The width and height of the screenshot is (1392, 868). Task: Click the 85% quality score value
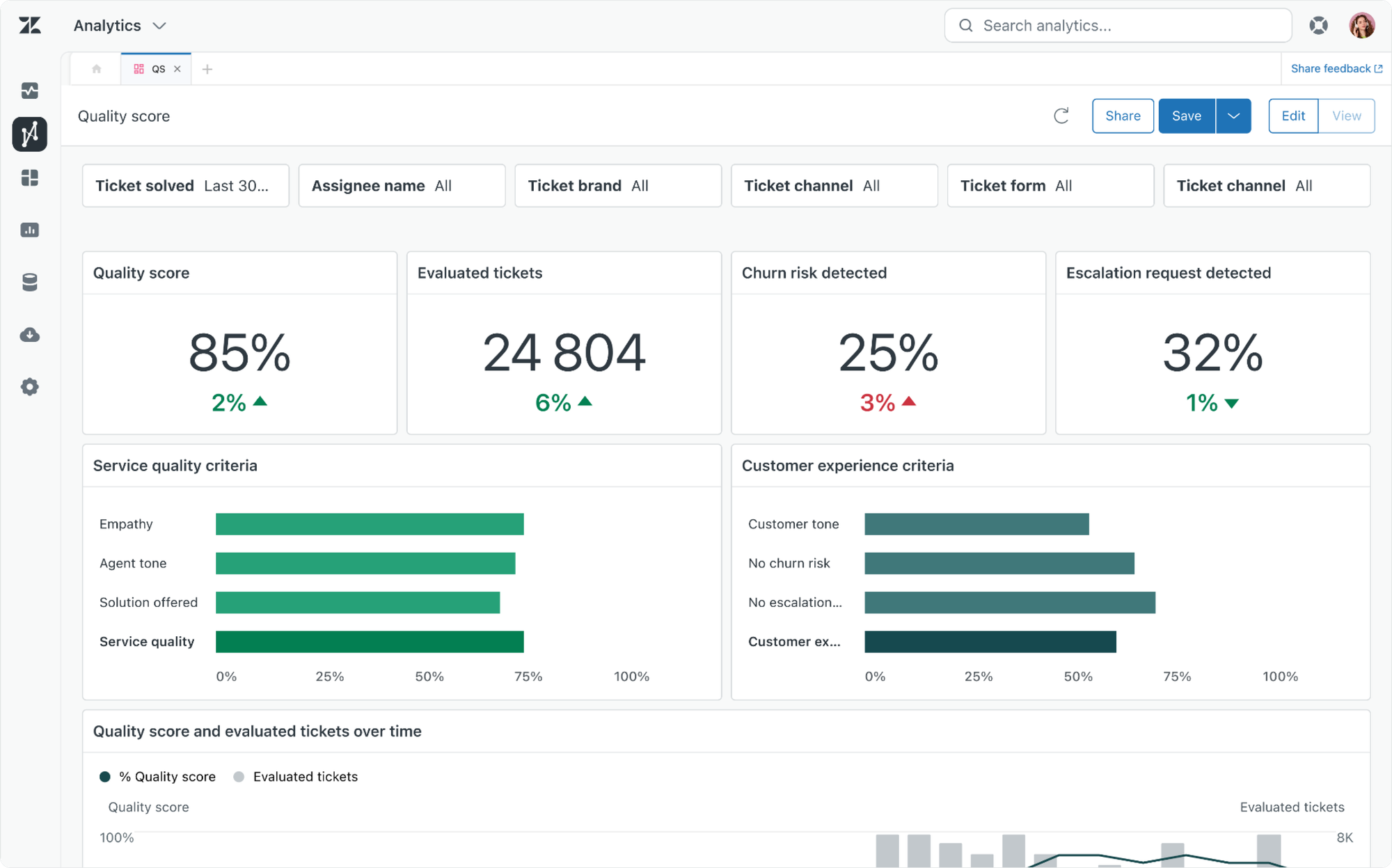pyautogui.click(x=239, y=352)
